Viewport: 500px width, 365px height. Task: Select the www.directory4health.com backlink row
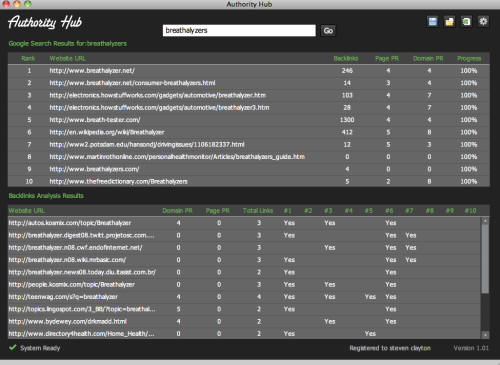245,334
